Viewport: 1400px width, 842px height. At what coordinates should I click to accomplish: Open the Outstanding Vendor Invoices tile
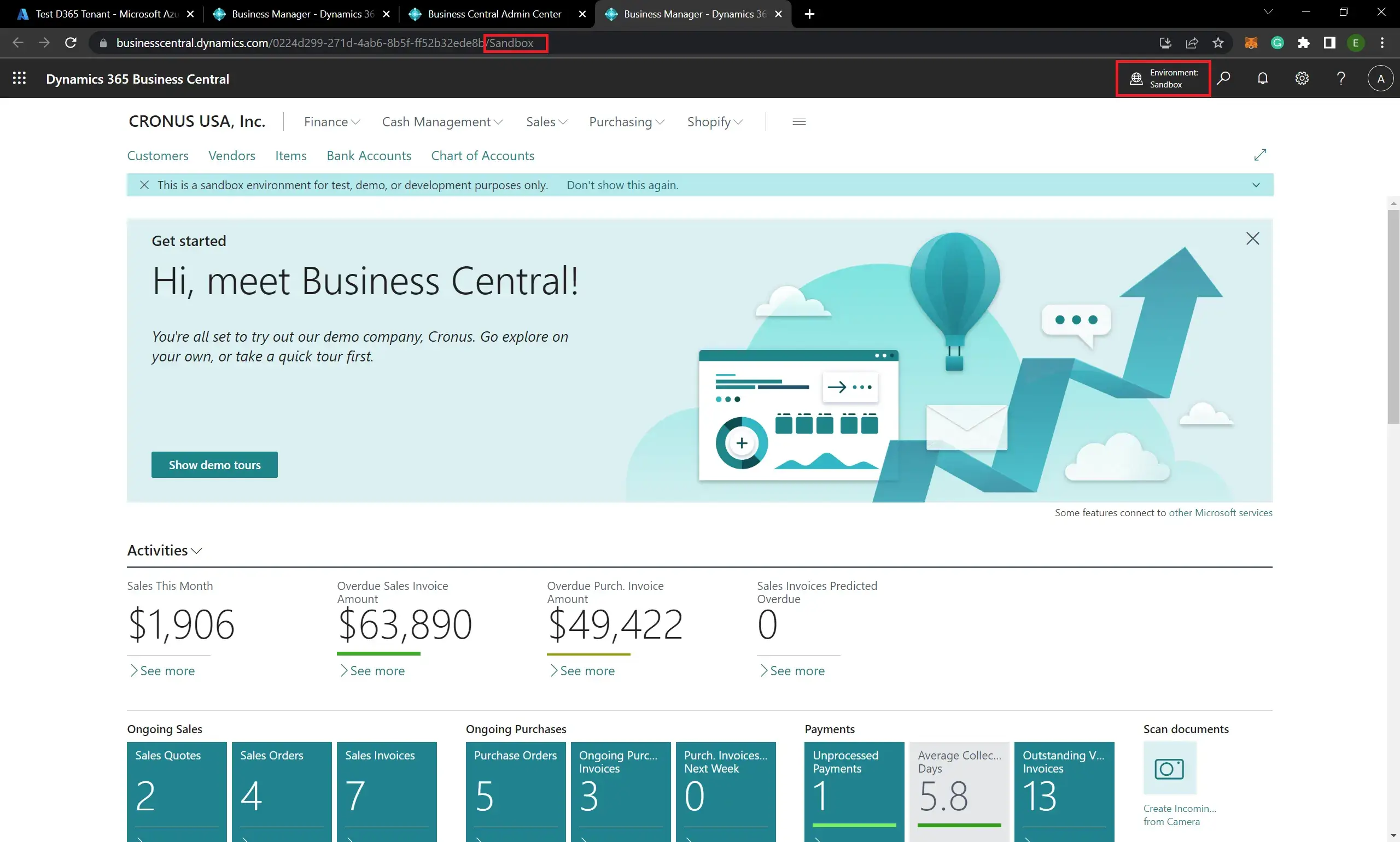point(1064,792)
